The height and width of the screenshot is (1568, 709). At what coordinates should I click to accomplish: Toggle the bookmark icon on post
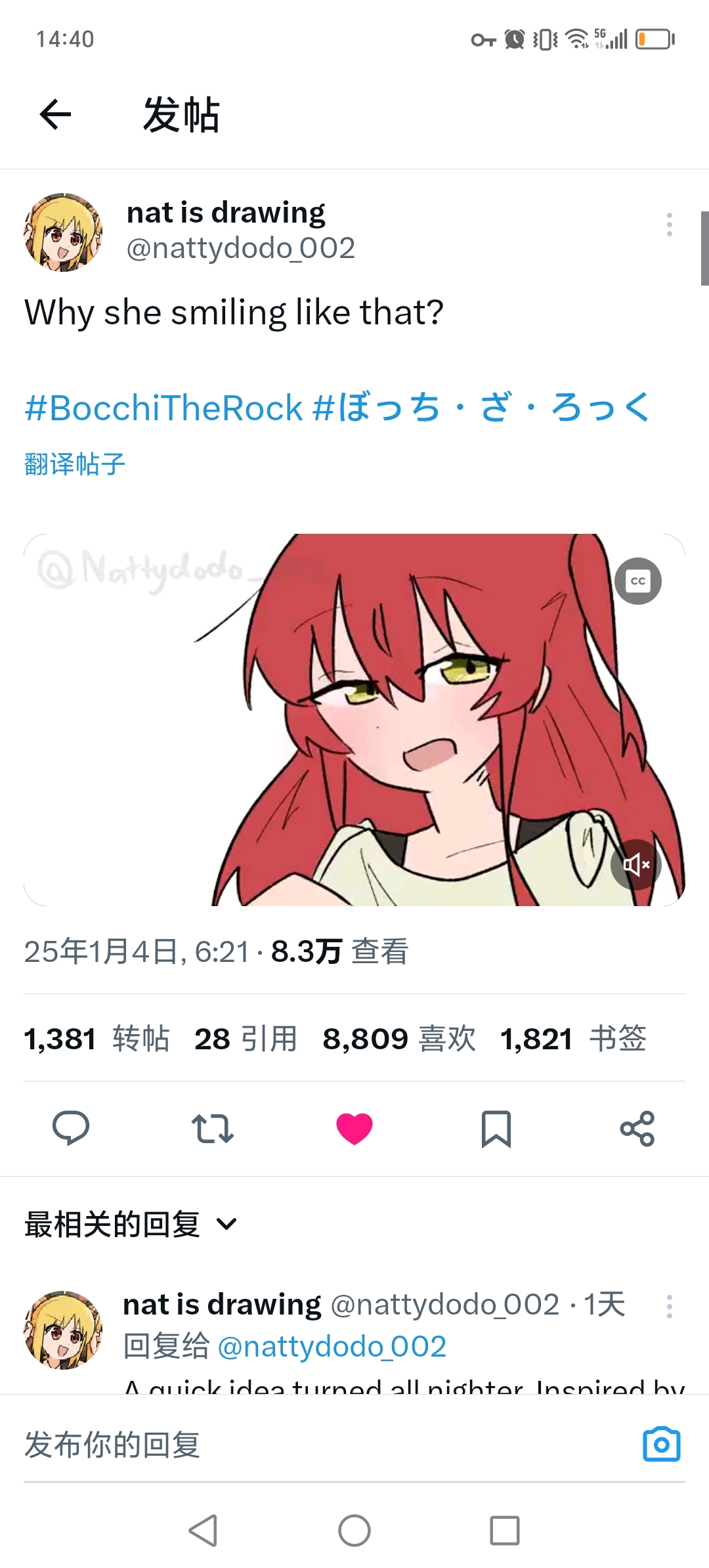[496, 1129]
